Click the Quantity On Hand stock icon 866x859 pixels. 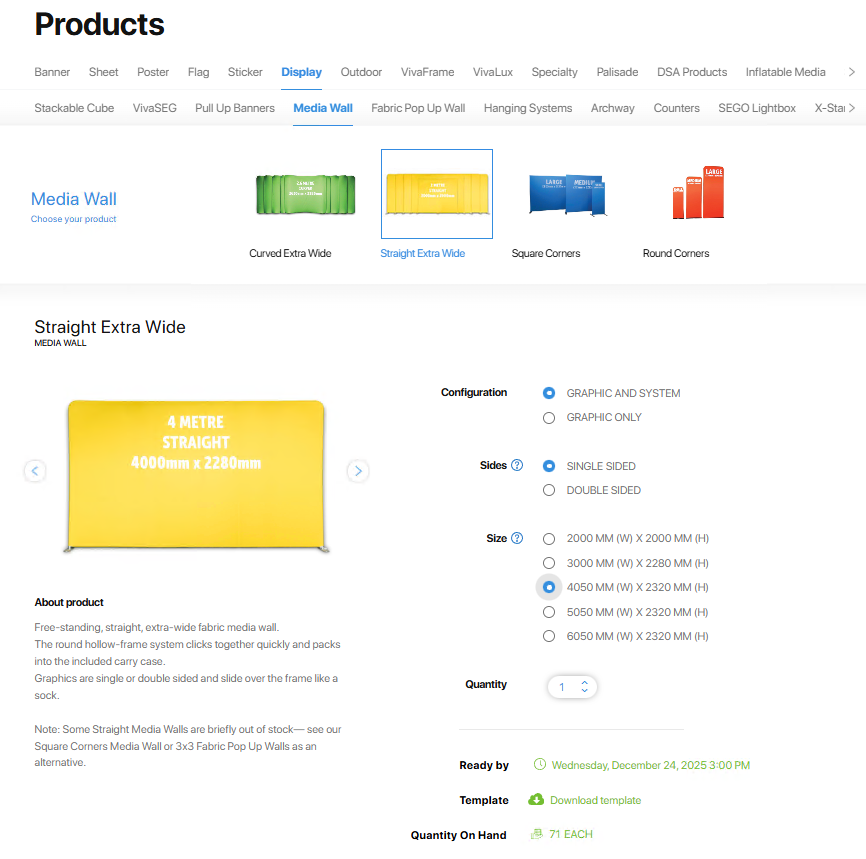[537, 834]
